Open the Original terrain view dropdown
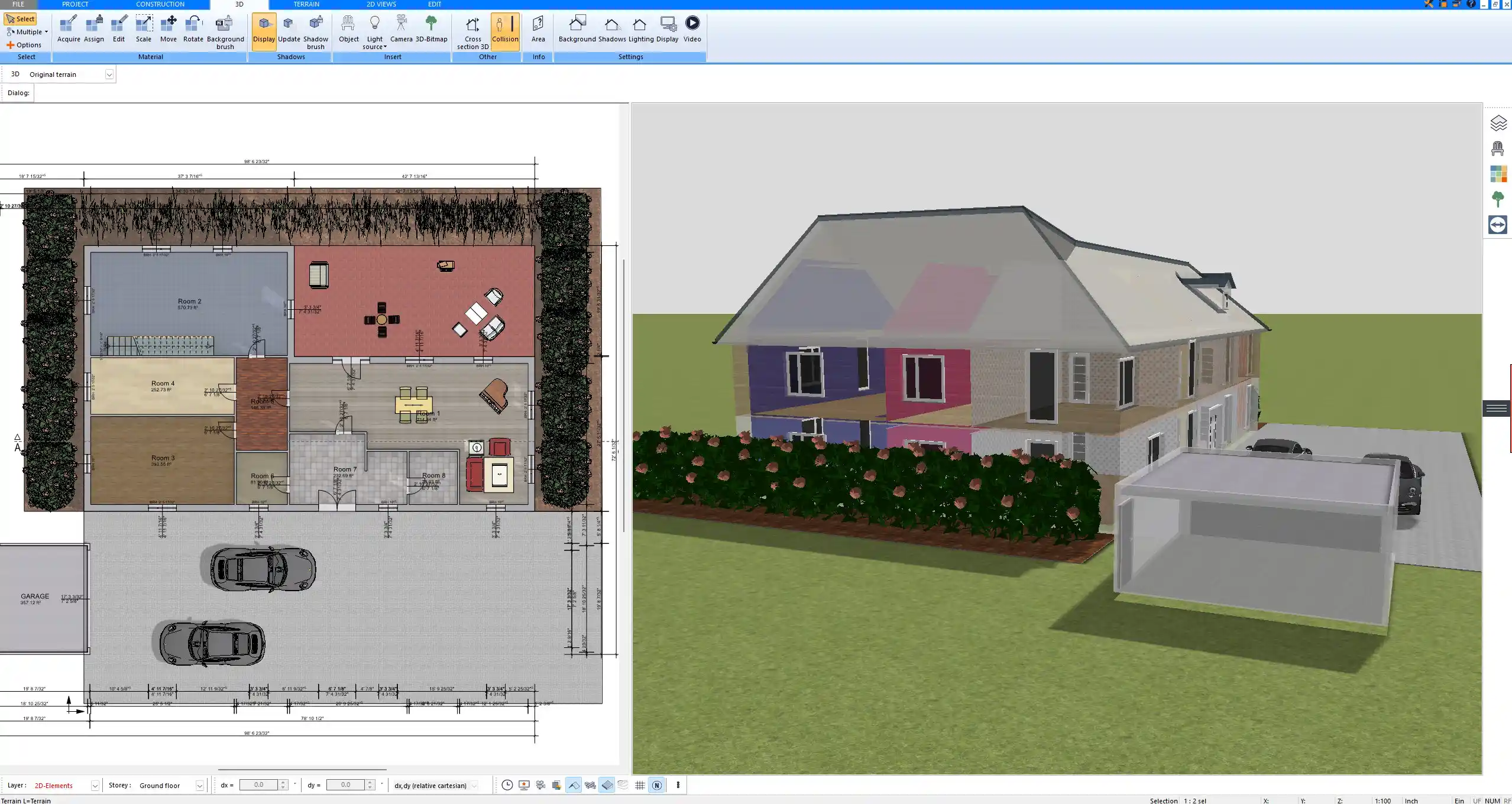Viewport: 1512px width, 804px height. (110, 74)
